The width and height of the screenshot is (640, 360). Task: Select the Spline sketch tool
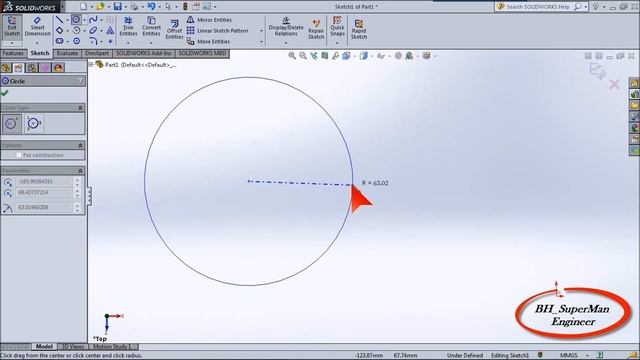[93, 20]
